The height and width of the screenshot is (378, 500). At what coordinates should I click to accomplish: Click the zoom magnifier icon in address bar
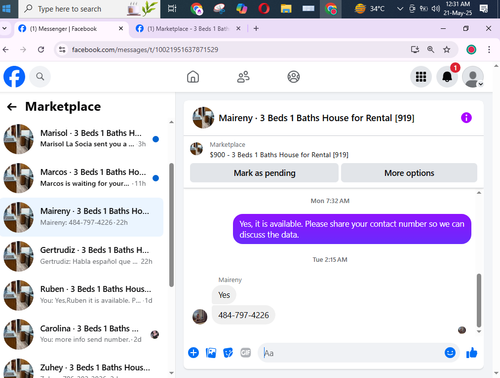click(431, 50)
